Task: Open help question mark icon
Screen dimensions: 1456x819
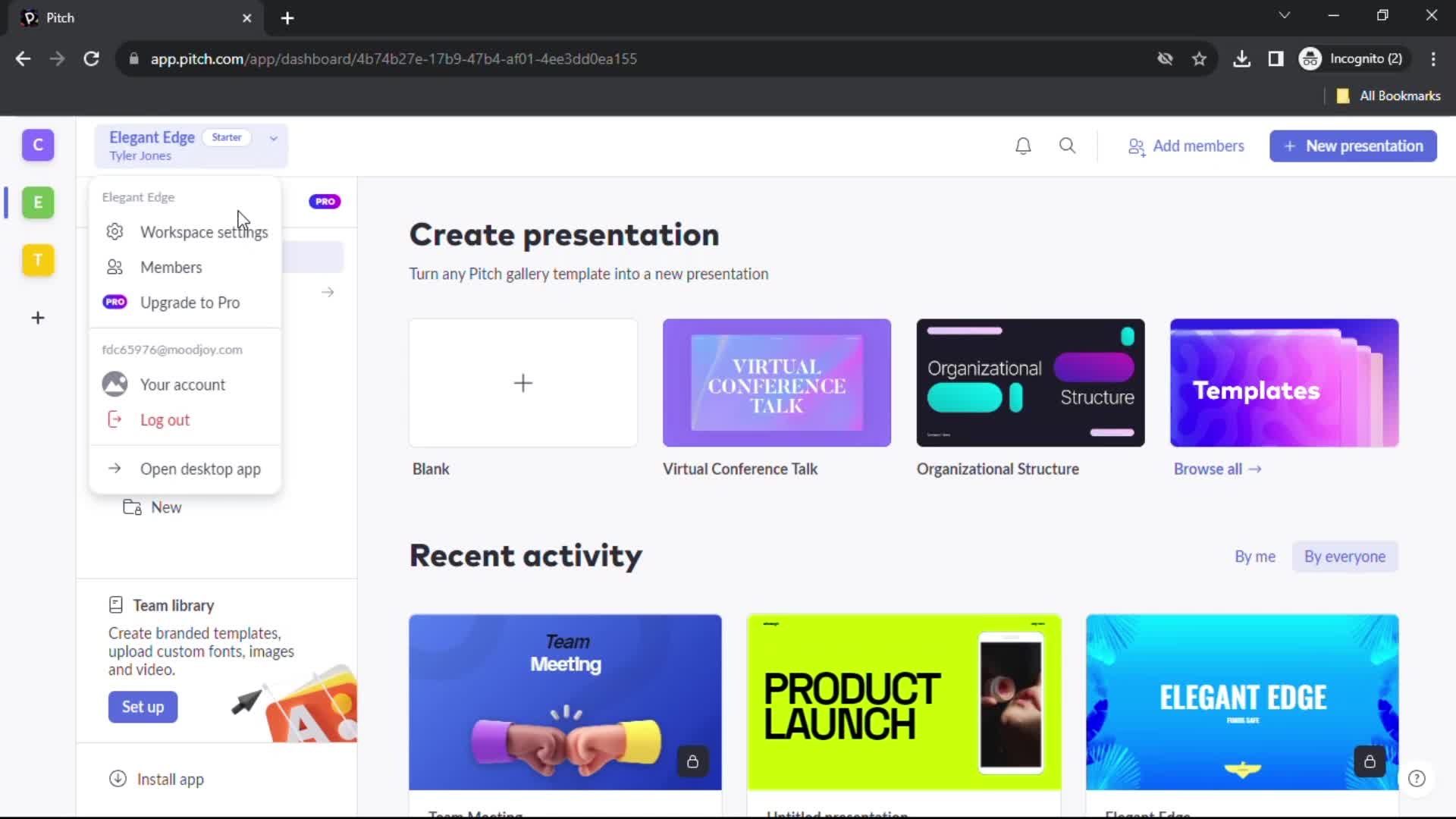Action: (1417, 779)
